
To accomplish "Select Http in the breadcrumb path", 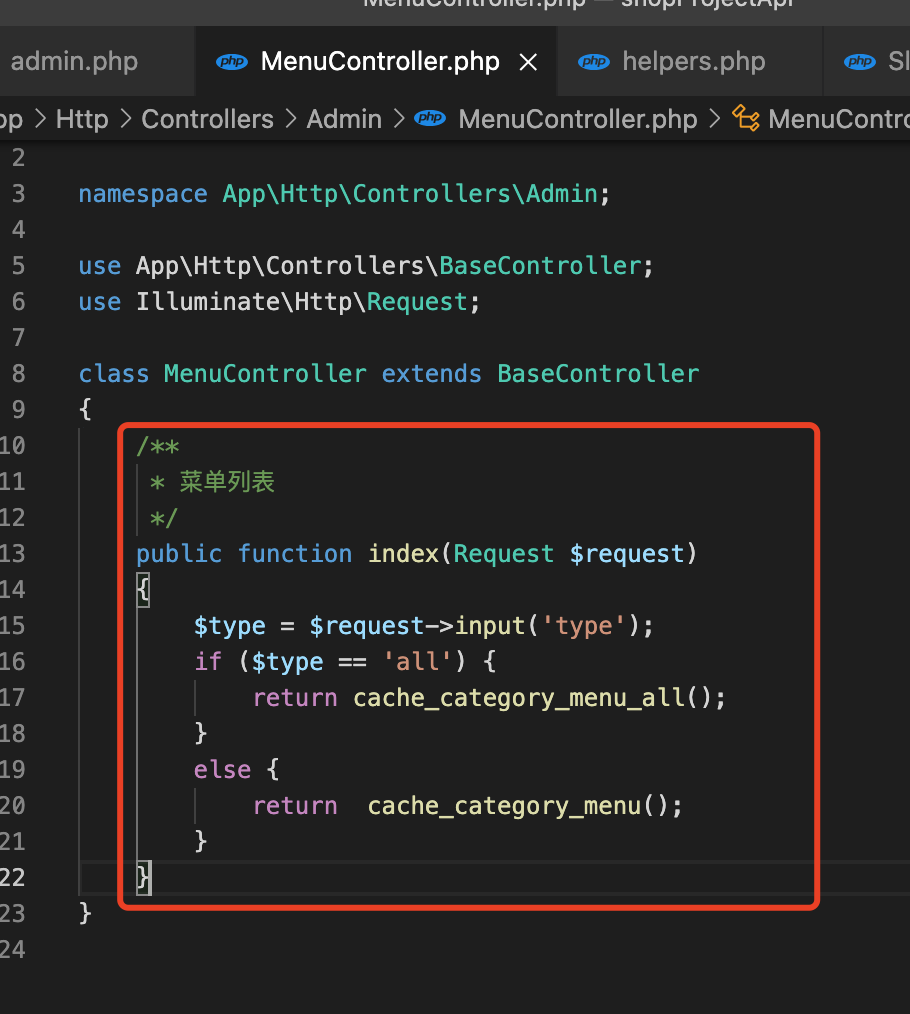I will pyautogui.click(x=82, y=119).
